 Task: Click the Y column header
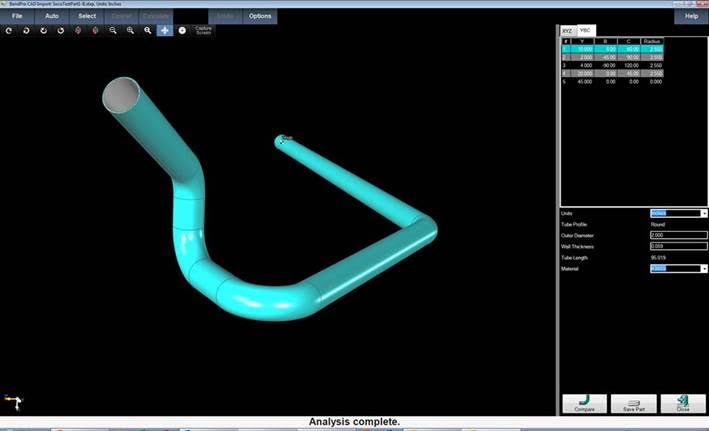tap(581, 41)
